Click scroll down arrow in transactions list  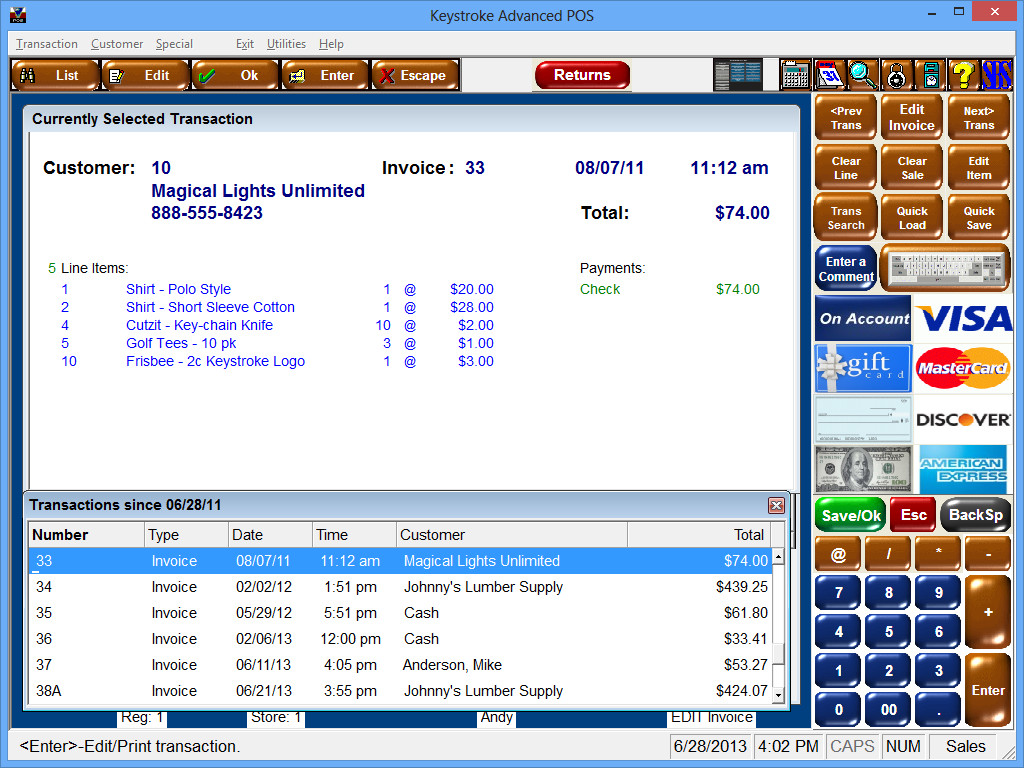(778, 696)
